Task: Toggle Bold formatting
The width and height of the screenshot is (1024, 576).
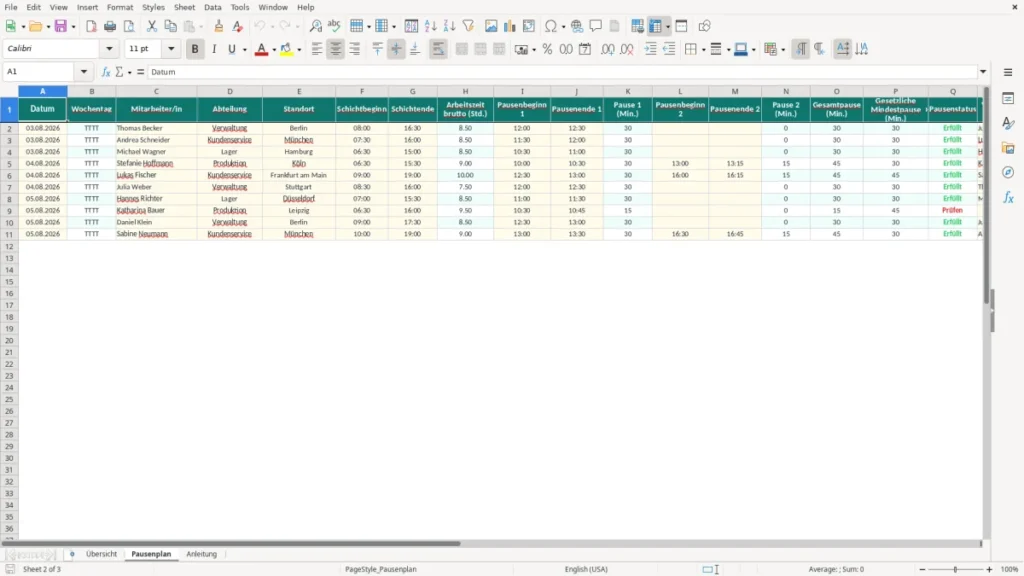Action: [195, 49]
